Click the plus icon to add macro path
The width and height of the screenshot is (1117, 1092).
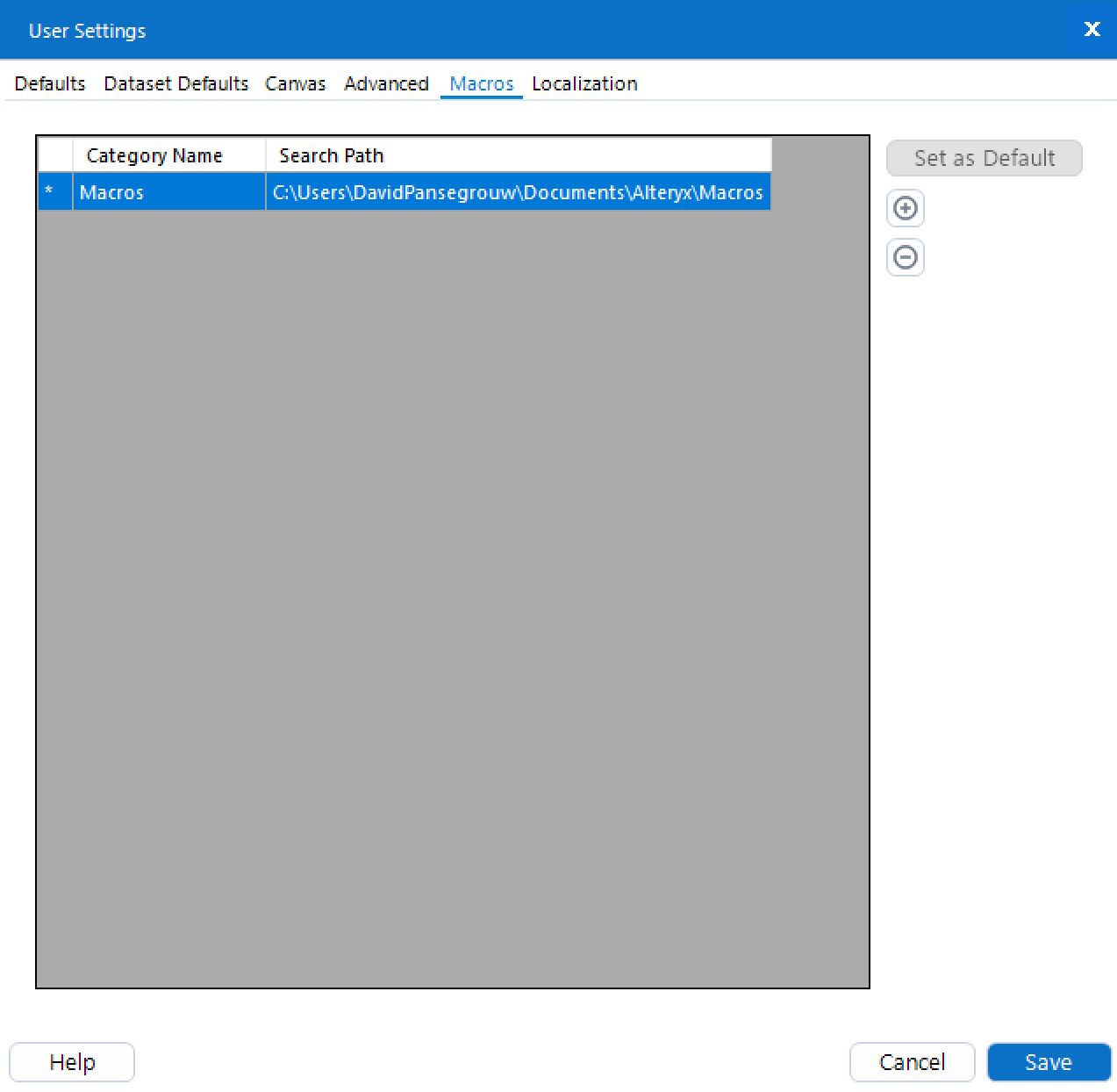(x=905, y=208)
